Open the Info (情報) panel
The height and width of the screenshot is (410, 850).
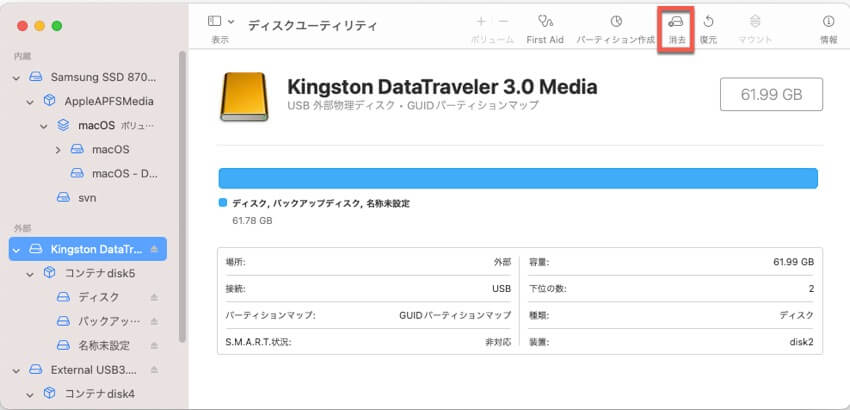(828, 22)
